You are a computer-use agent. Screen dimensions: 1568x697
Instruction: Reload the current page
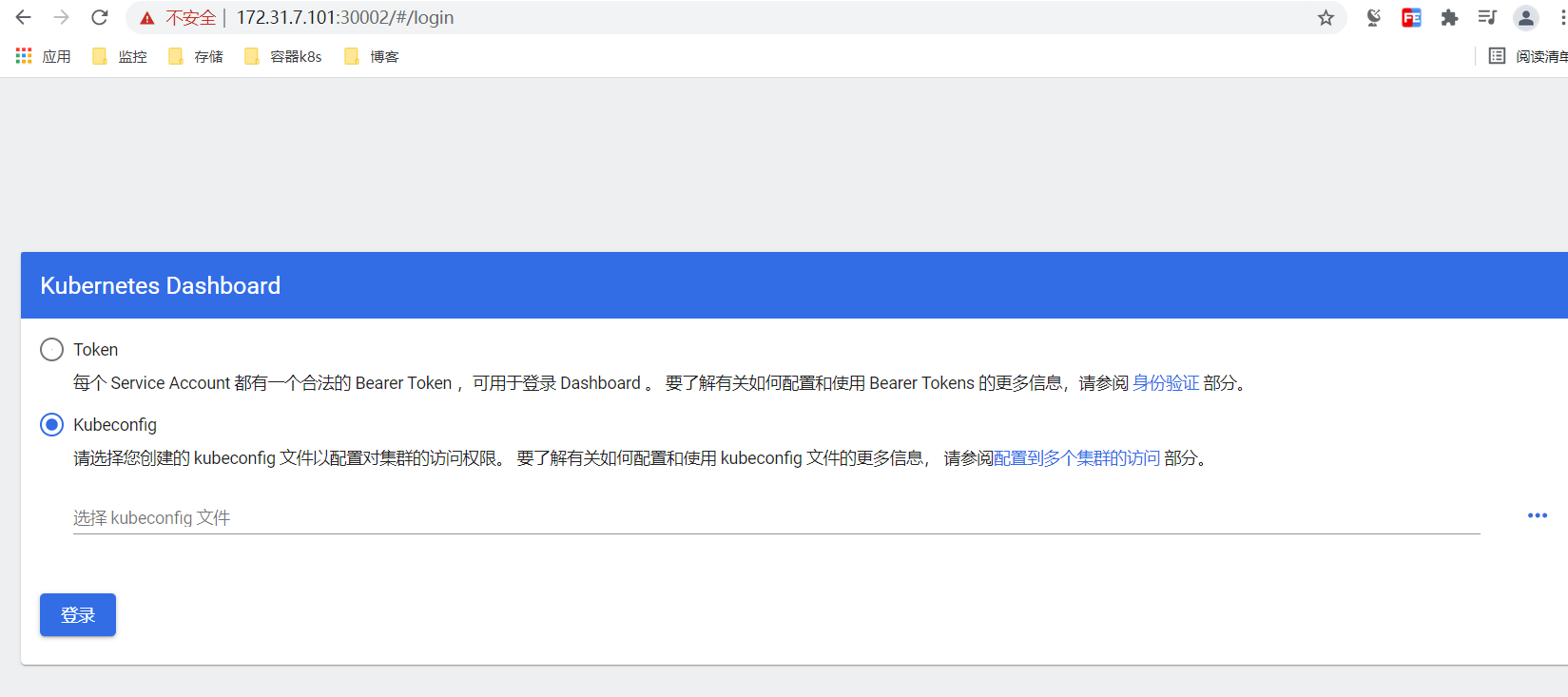[x=100, y=18]
